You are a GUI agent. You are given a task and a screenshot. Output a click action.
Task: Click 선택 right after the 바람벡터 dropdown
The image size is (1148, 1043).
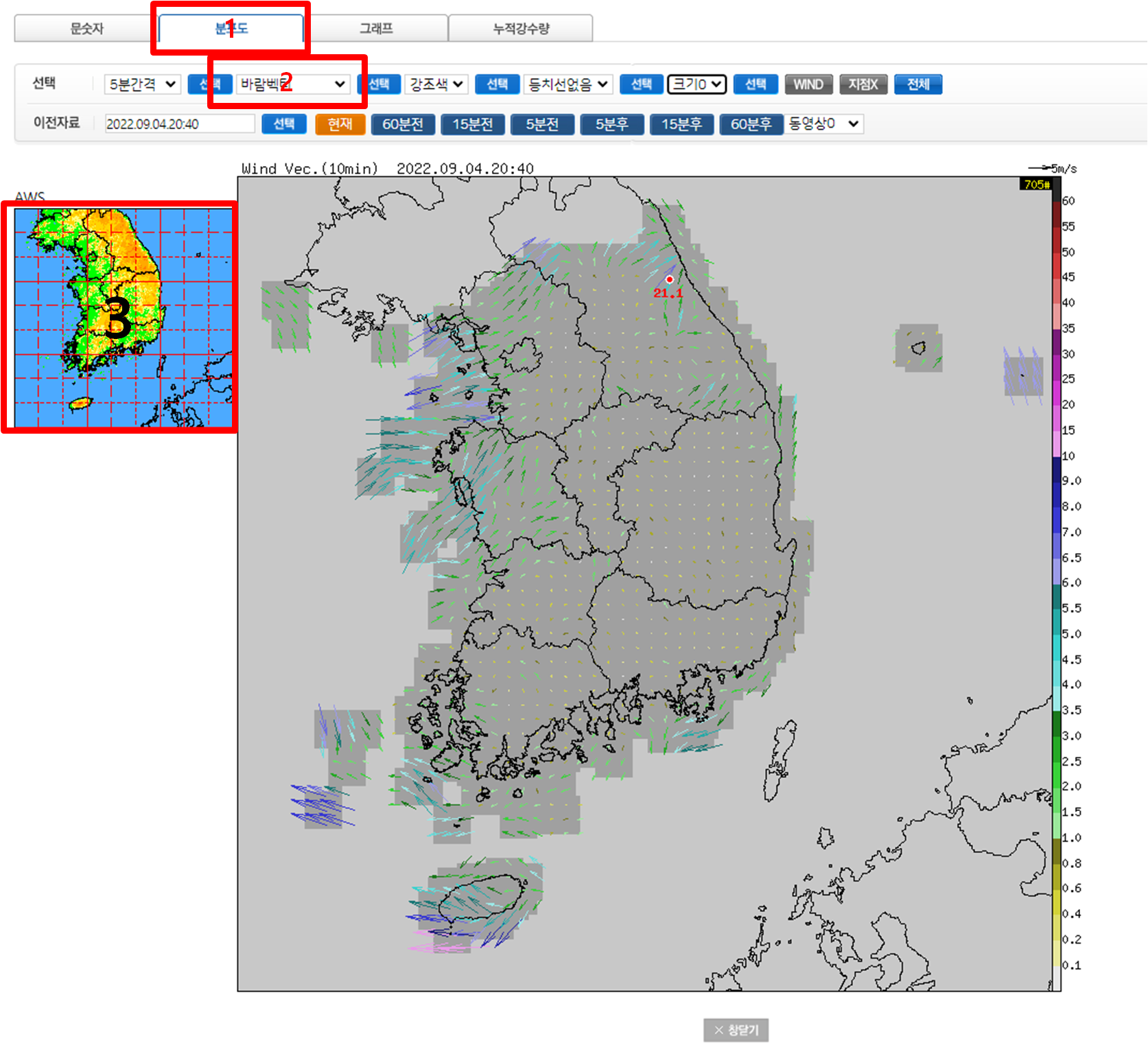click(379, 84)
